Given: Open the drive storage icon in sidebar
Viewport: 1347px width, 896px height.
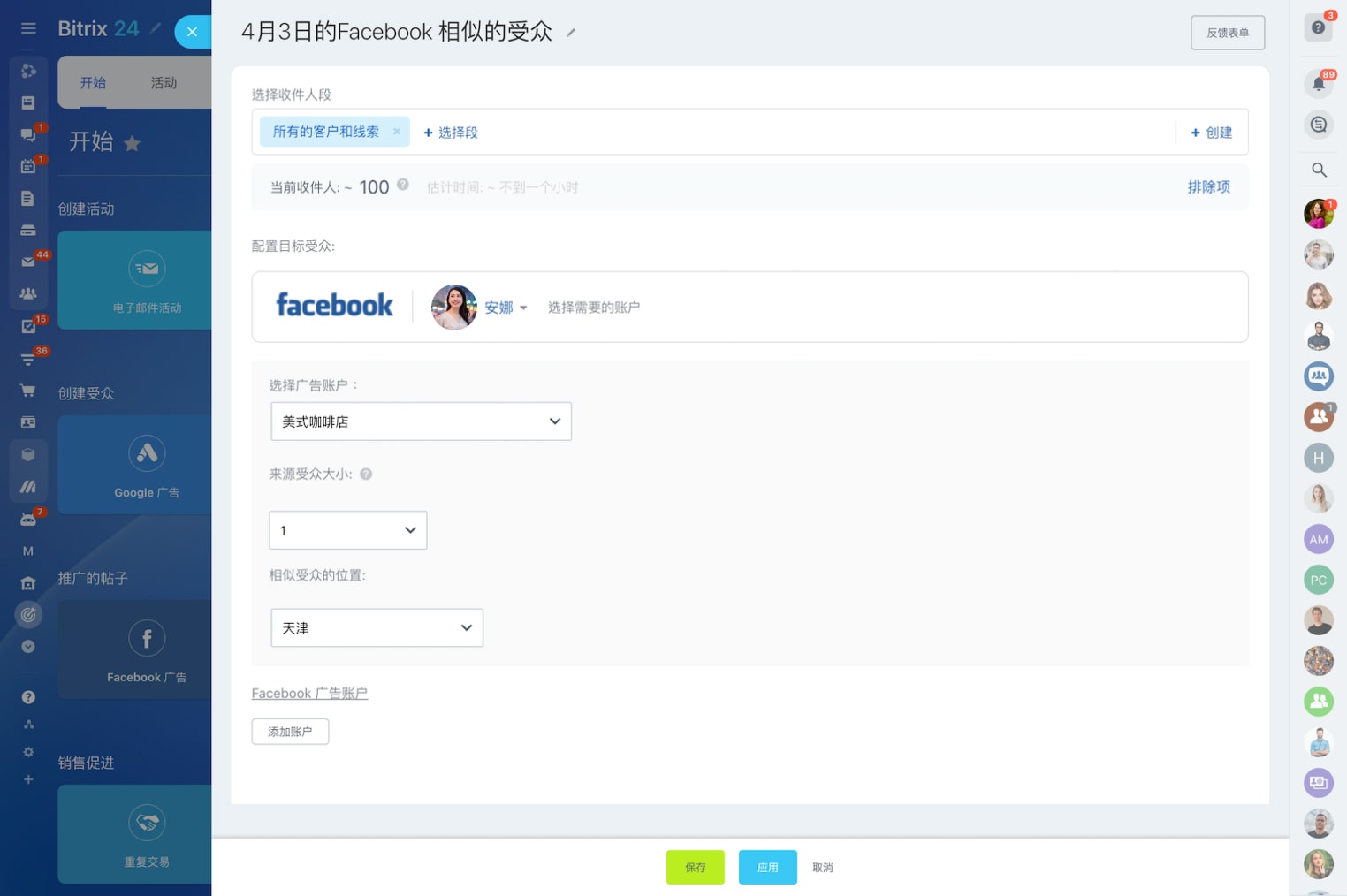Looking at the screenshot, I should coord(28,230).
